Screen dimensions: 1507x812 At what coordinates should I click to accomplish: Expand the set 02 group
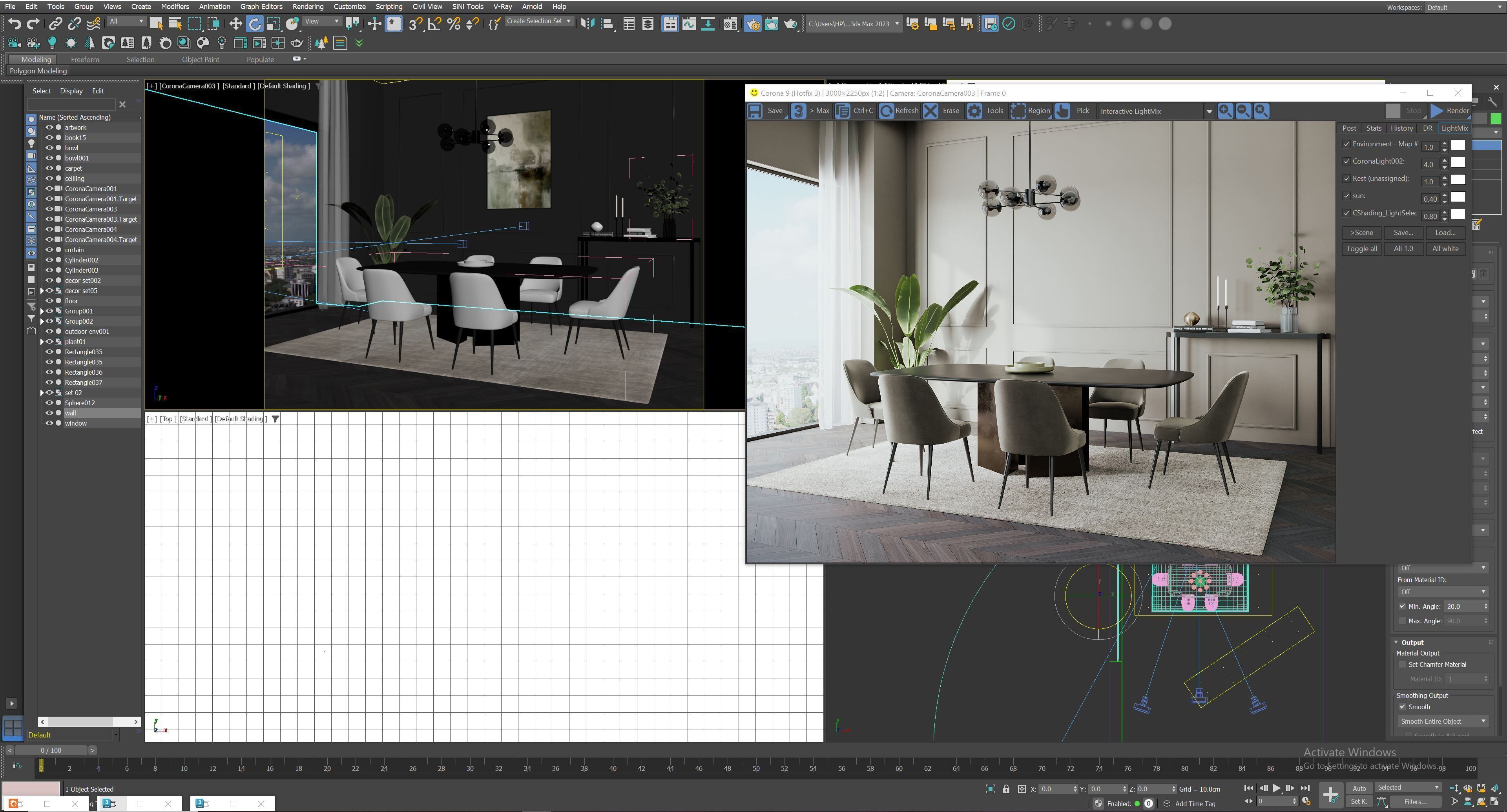coord(42,393)
